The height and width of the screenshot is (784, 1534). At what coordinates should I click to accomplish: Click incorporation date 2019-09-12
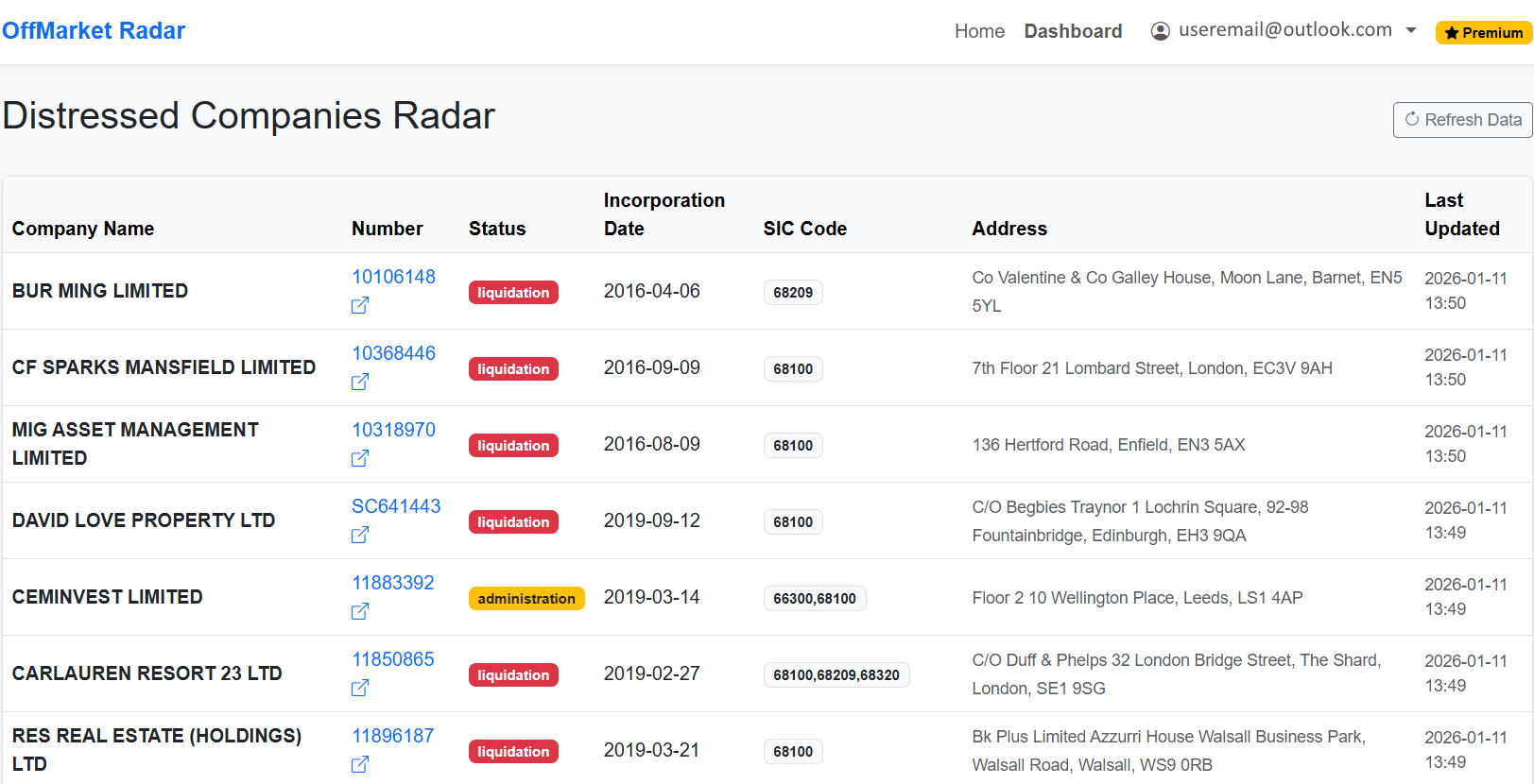652,520
